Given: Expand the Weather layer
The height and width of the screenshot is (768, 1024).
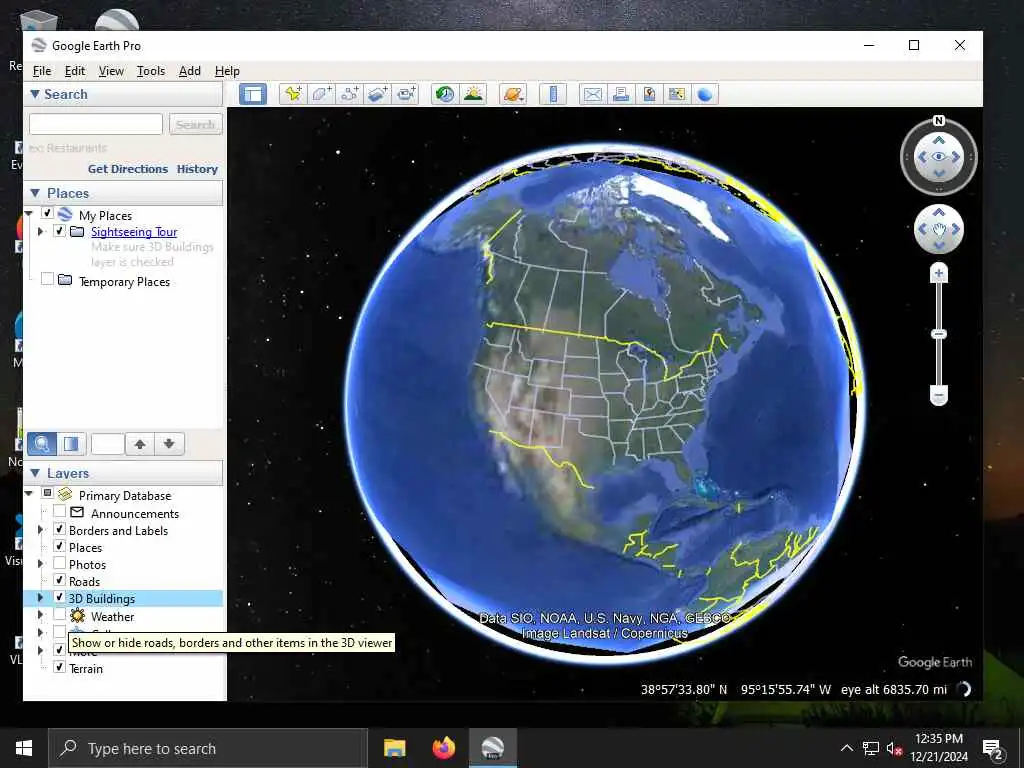Looking at the screenshot, I should (x=40, y=615).
